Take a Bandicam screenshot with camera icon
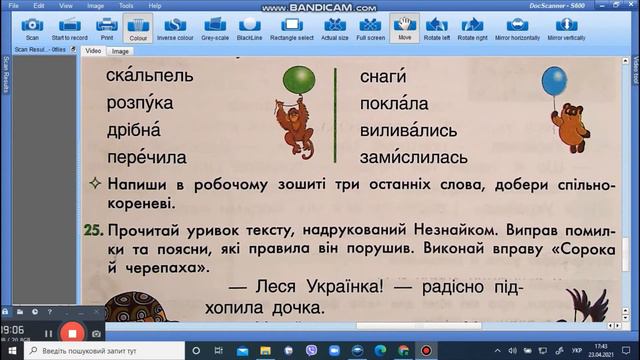This screenshot has width=640, height=360. (x=96, y=334)
